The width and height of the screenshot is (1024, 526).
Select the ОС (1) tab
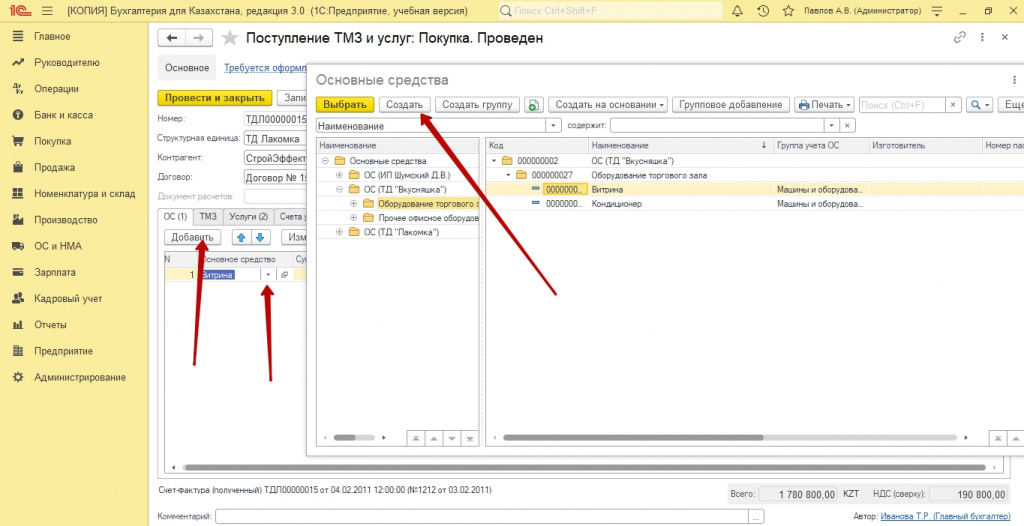click(x=176, y=216)
